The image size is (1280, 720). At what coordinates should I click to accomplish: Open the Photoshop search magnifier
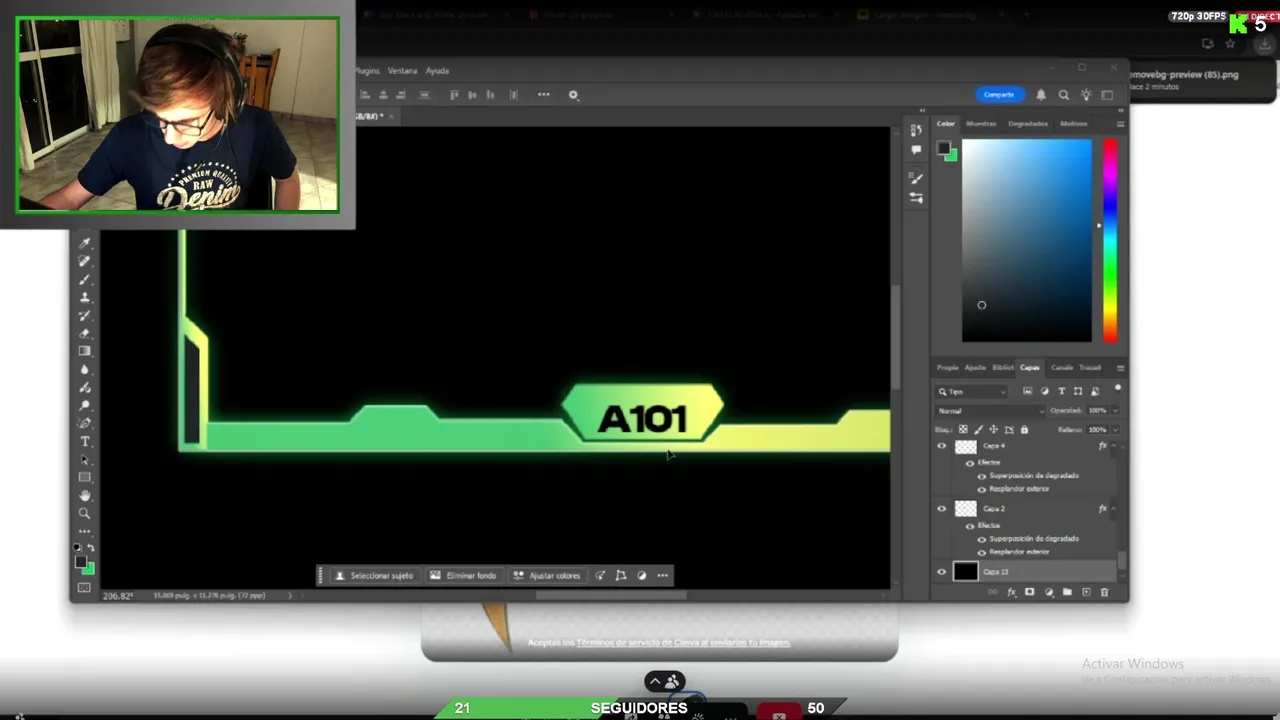(1064, 95)
